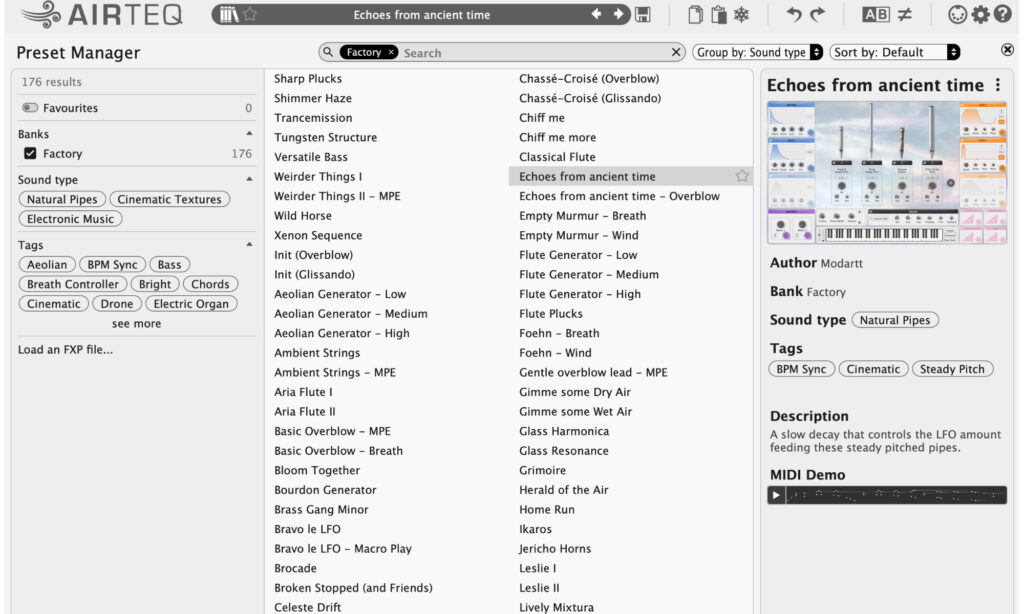
Task: Save the preset with floppy disk icon
Action: point(643,14)
